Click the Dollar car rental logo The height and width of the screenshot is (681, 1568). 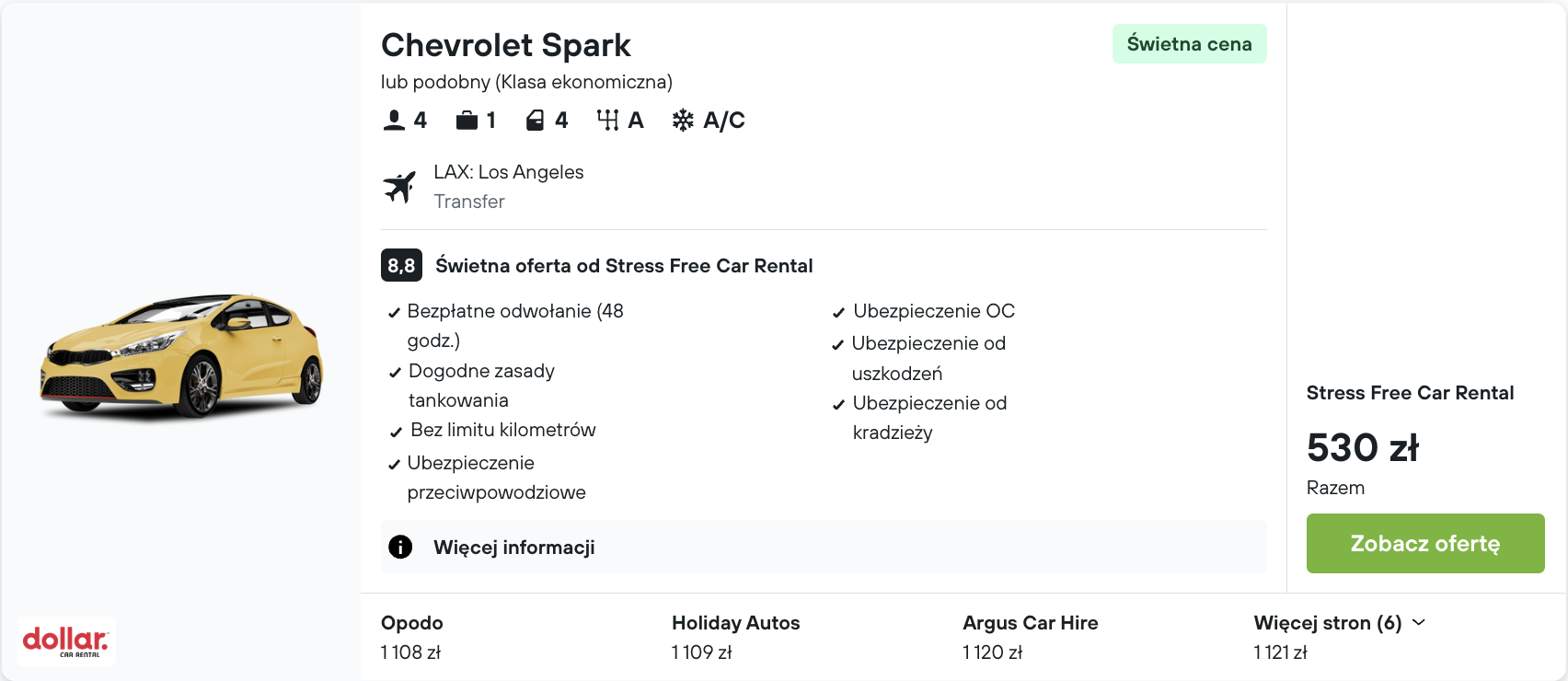click(65, 641)
